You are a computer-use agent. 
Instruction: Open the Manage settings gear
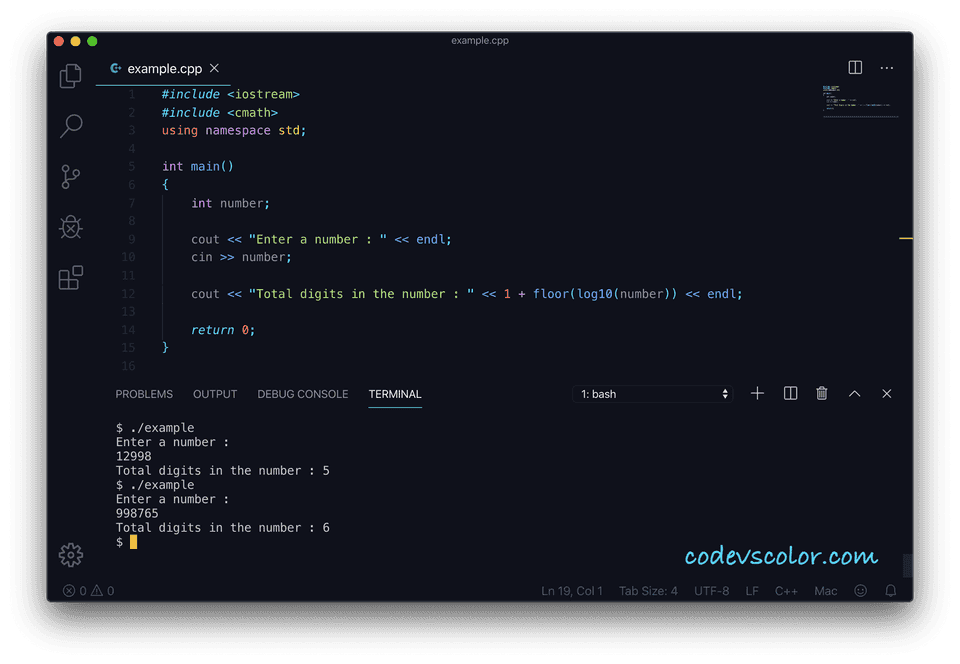tap(70, 555)
